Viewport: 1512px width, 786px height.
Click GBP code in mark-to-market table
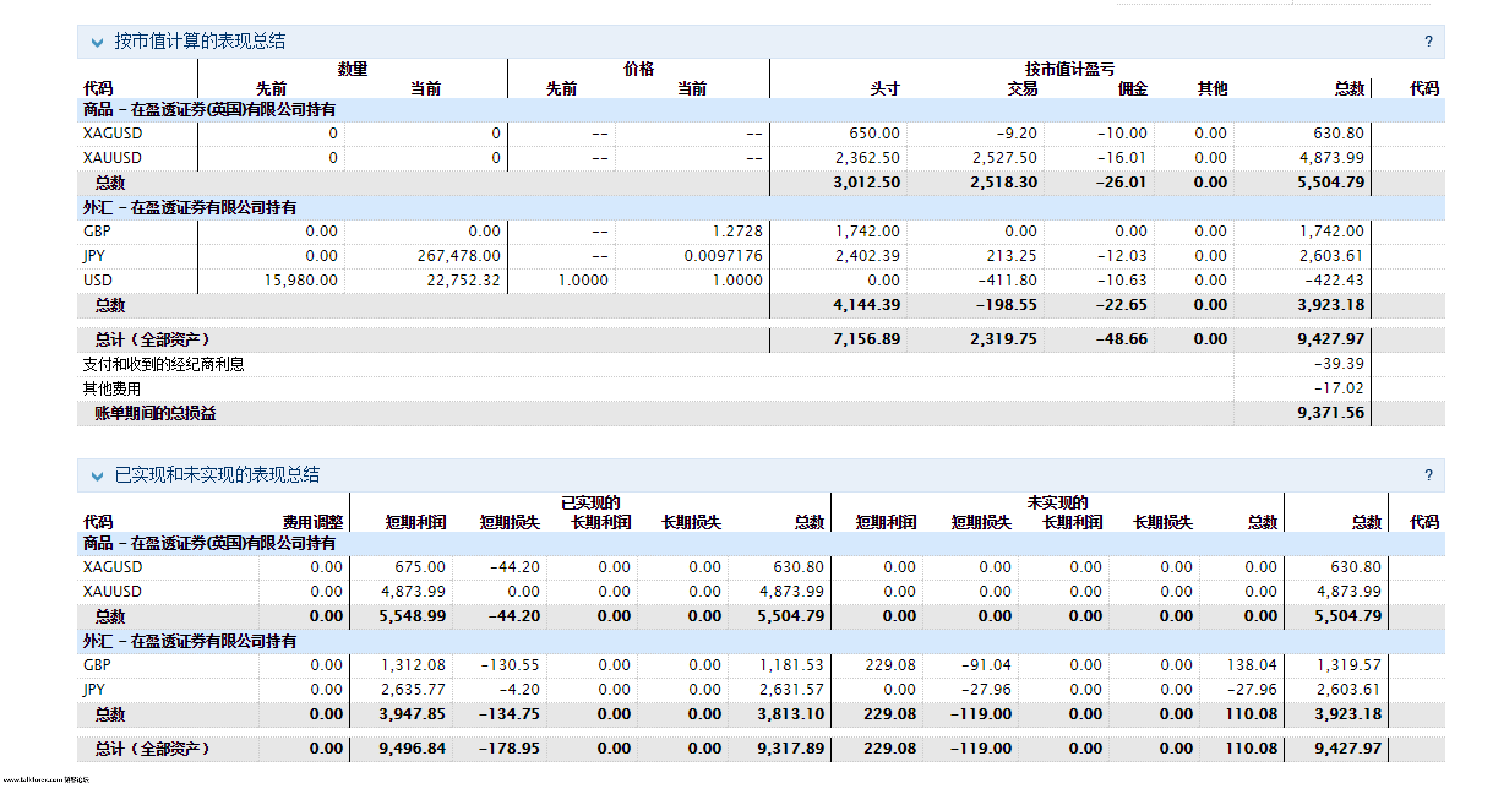click(x=97, y=232)
